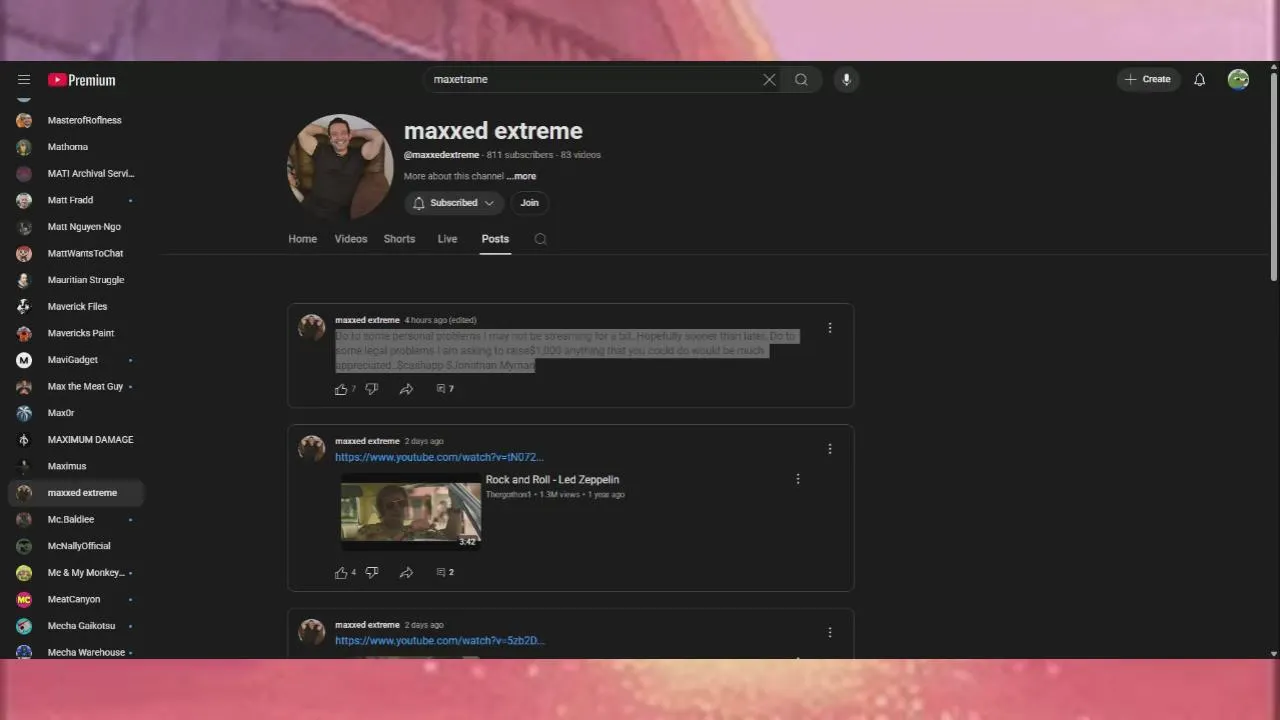Image resolution: width=1280 pixels, height=720 pixels.
Task: Switch to the Videos tab
Action: [x=351, y=239]
